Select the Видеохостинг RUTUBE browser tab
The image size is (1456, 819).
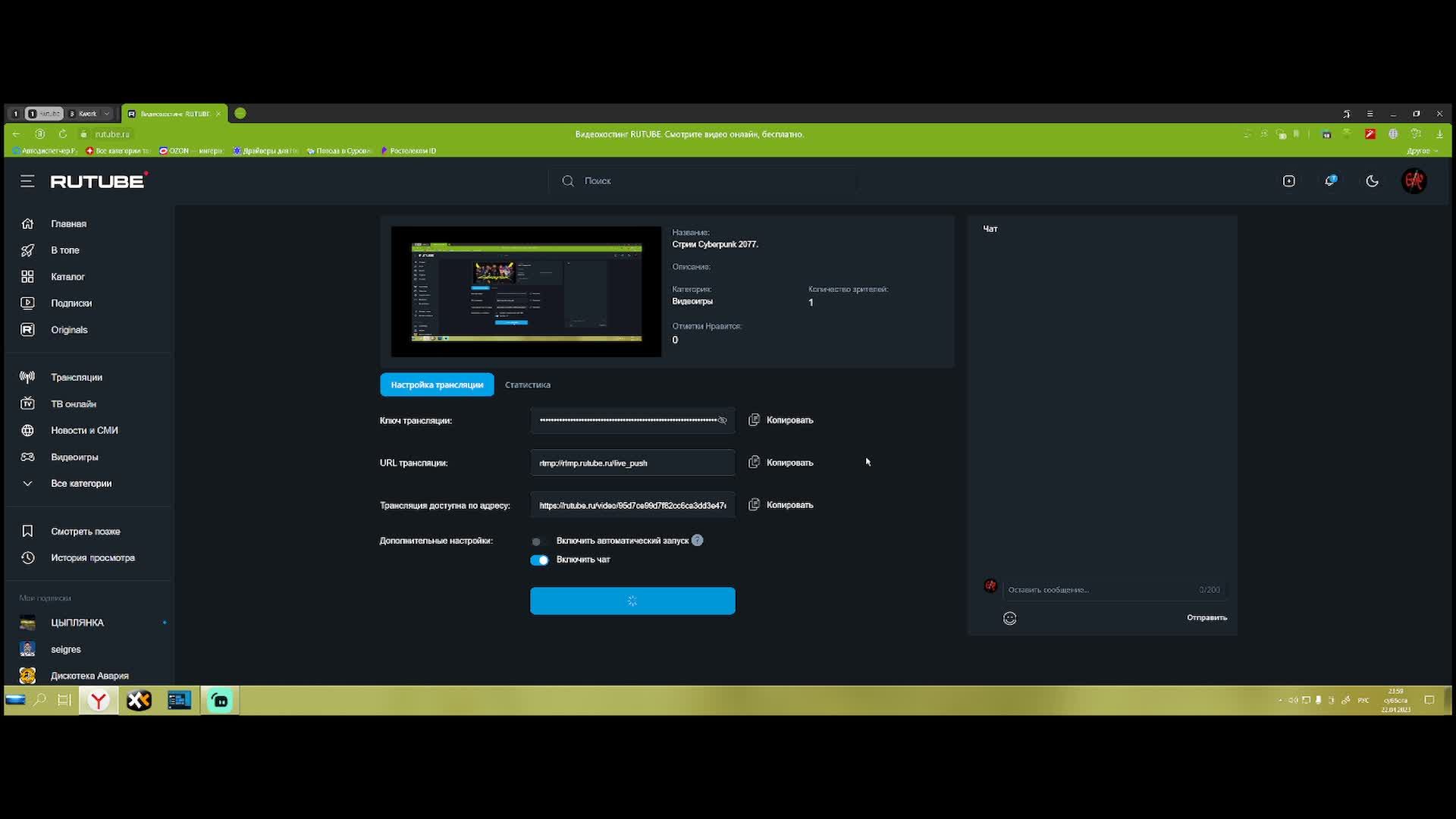(x=174, y=114)
